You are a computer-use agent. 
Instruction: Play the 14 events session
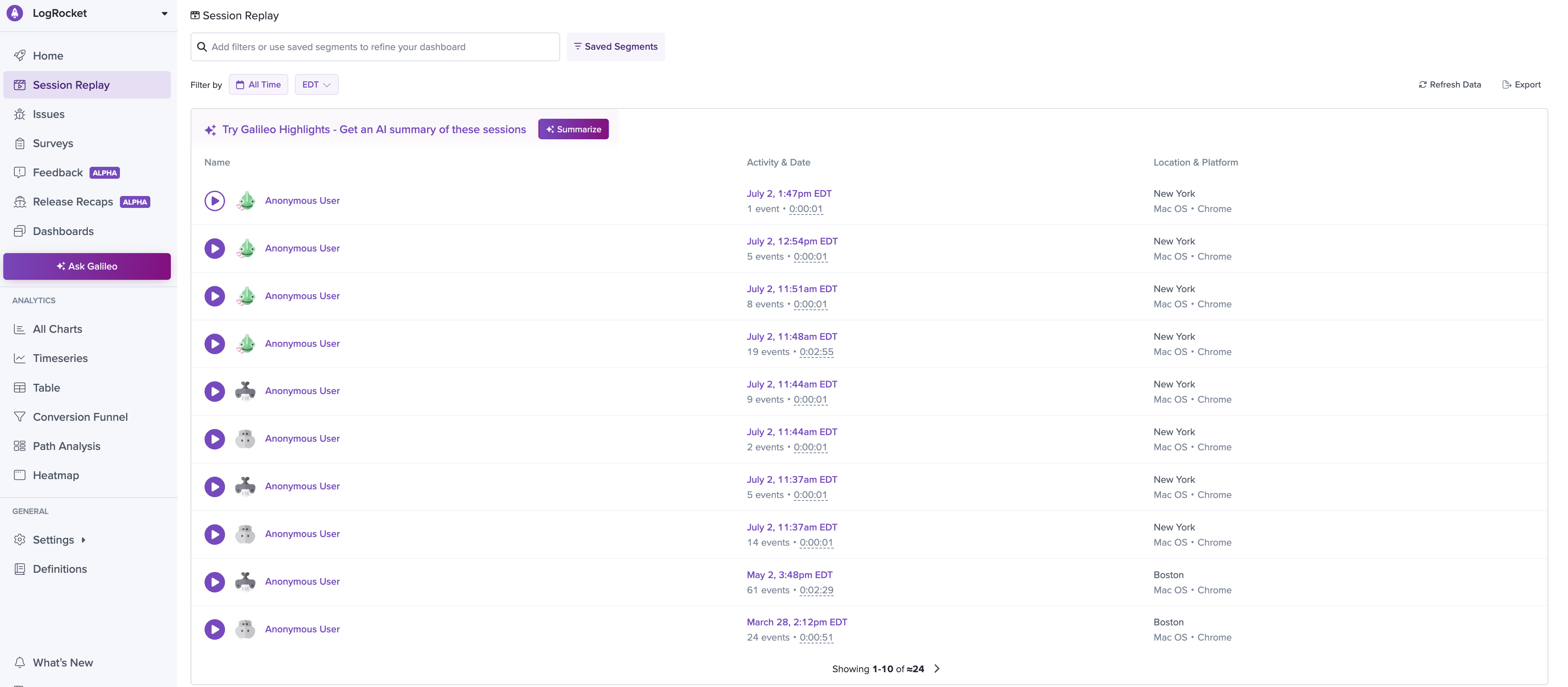[x=214, y=534]
